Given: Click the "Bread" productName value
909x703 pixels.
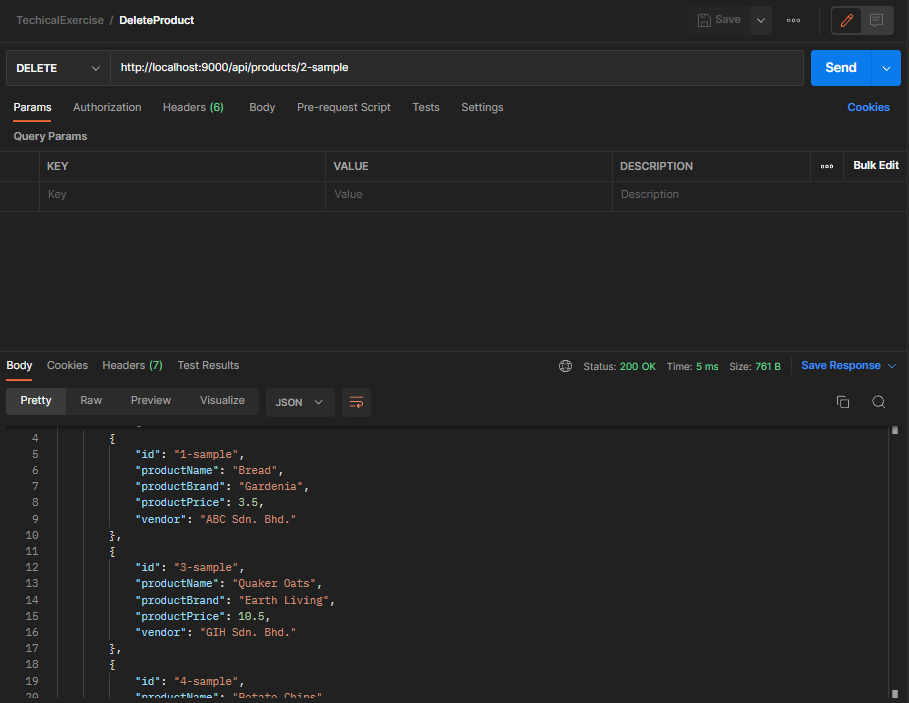Looking at the screenshot, I should click(254, 471).
